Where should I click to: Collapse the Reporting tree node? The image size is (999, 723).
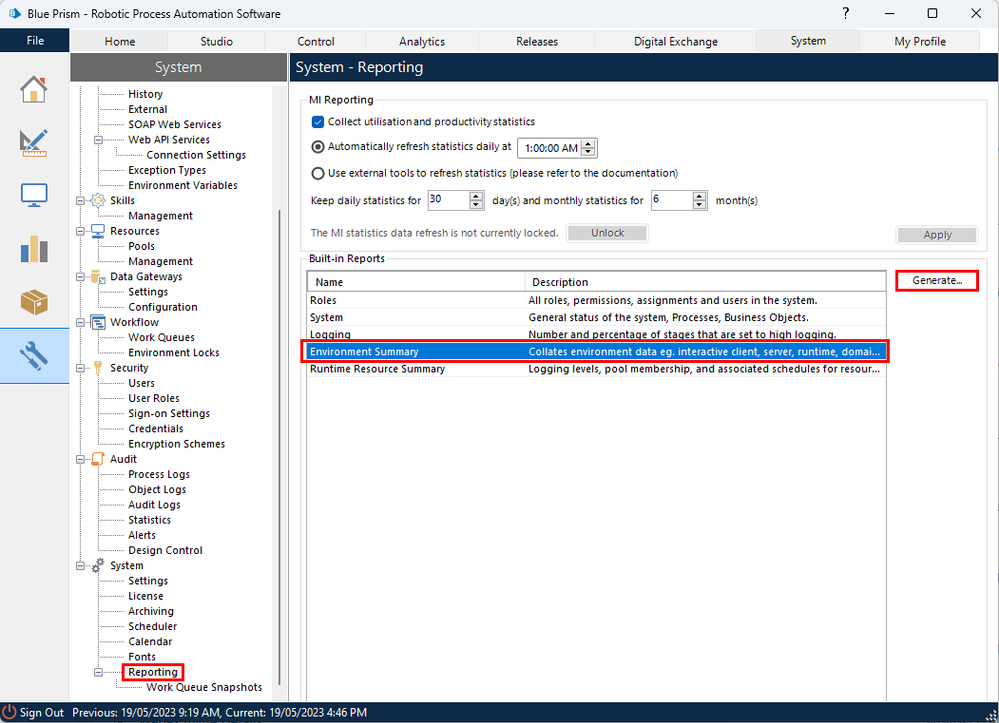click(98, 672)
